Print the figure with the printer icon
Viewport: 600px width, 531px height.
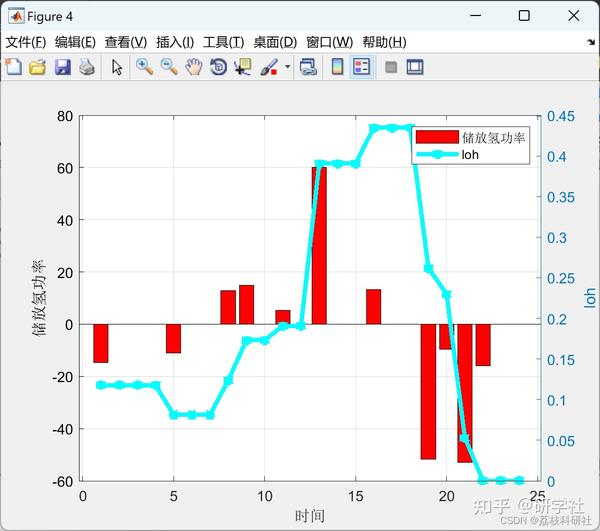click(87, 67)
